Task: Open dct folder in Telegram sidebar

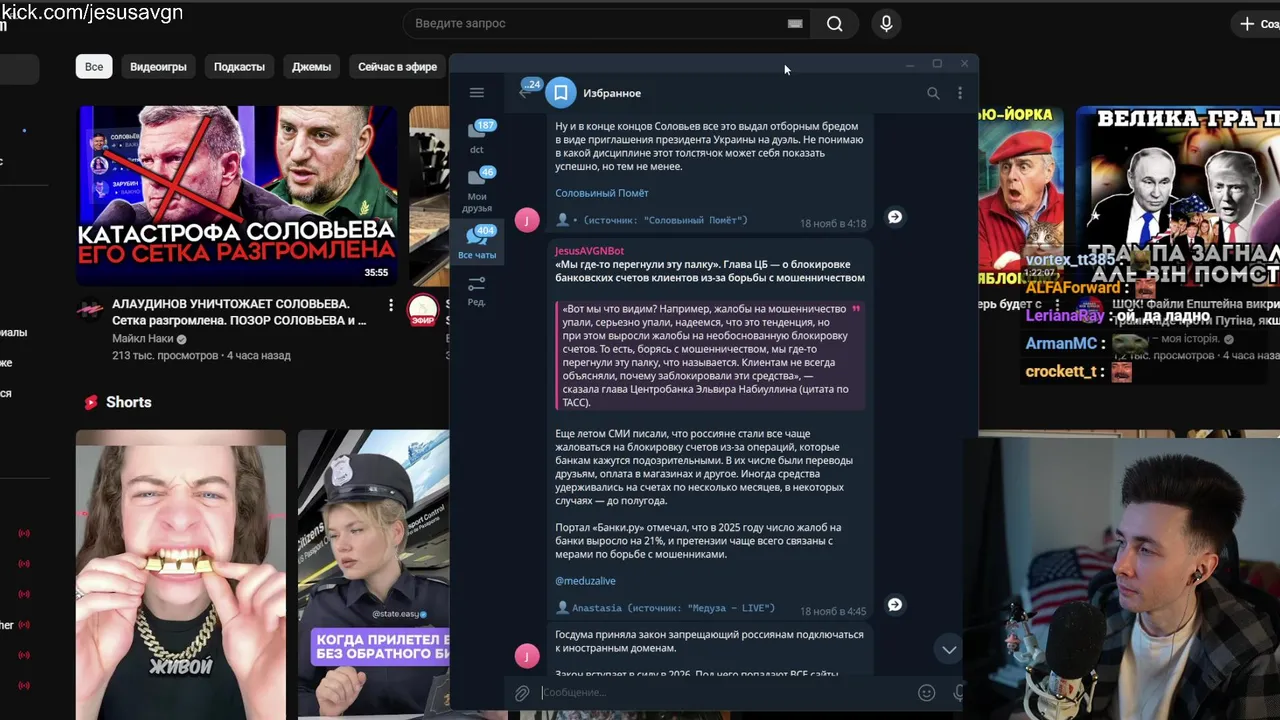Action: coord(477,138)
